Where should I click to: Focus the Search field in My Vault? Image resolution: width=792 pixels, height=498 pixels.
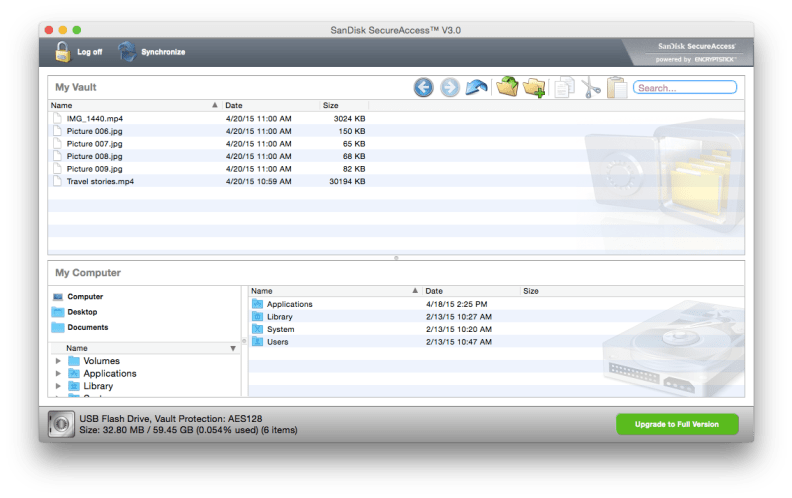[685, 88]
